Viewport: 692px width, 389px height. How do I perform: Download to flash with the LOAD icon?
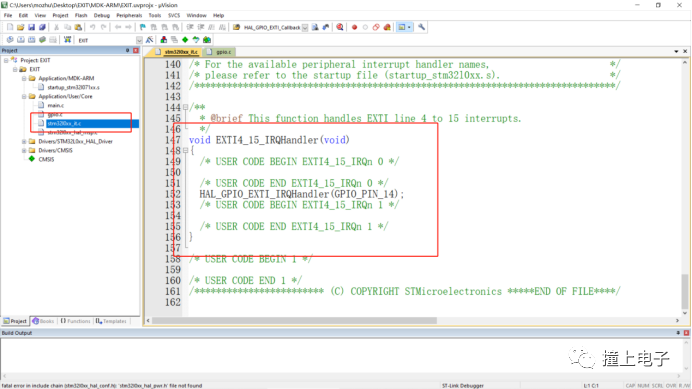pyautogui.click(x=67, y=40)
